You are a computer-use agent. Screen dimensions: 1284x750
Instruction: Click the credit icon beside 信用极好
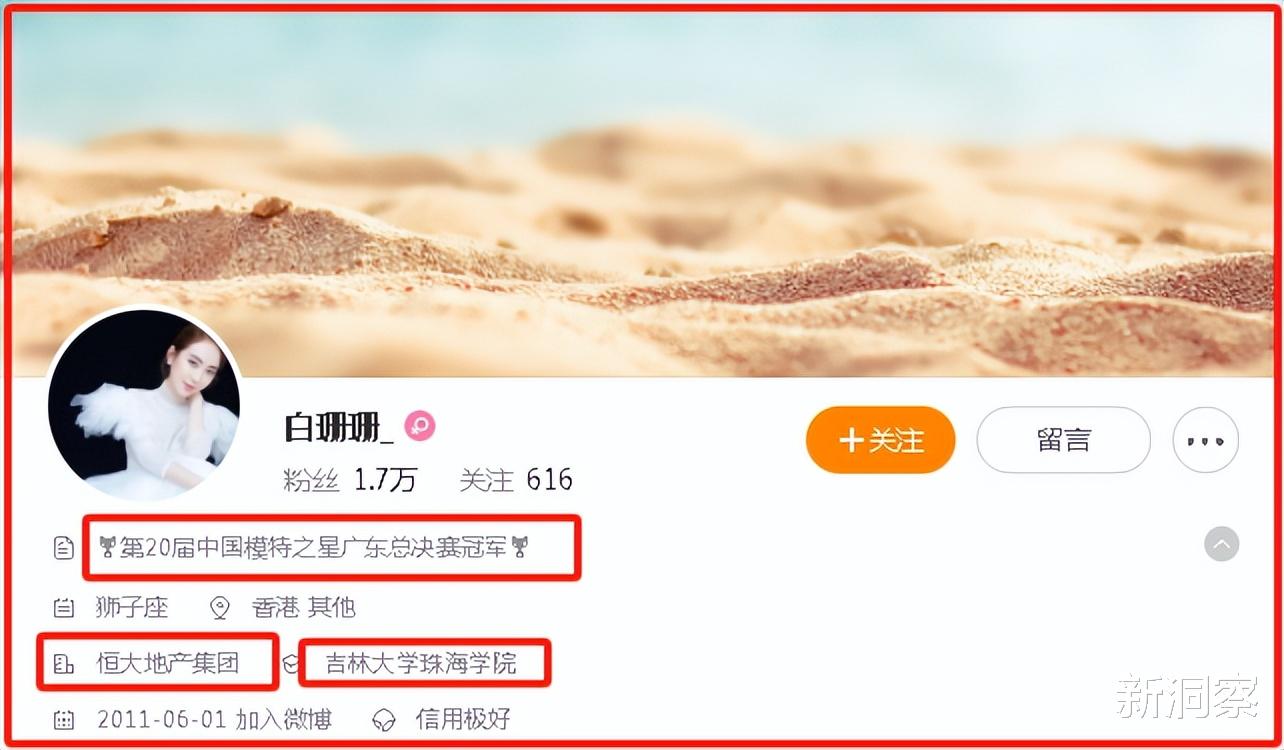(x=384, y=719)
